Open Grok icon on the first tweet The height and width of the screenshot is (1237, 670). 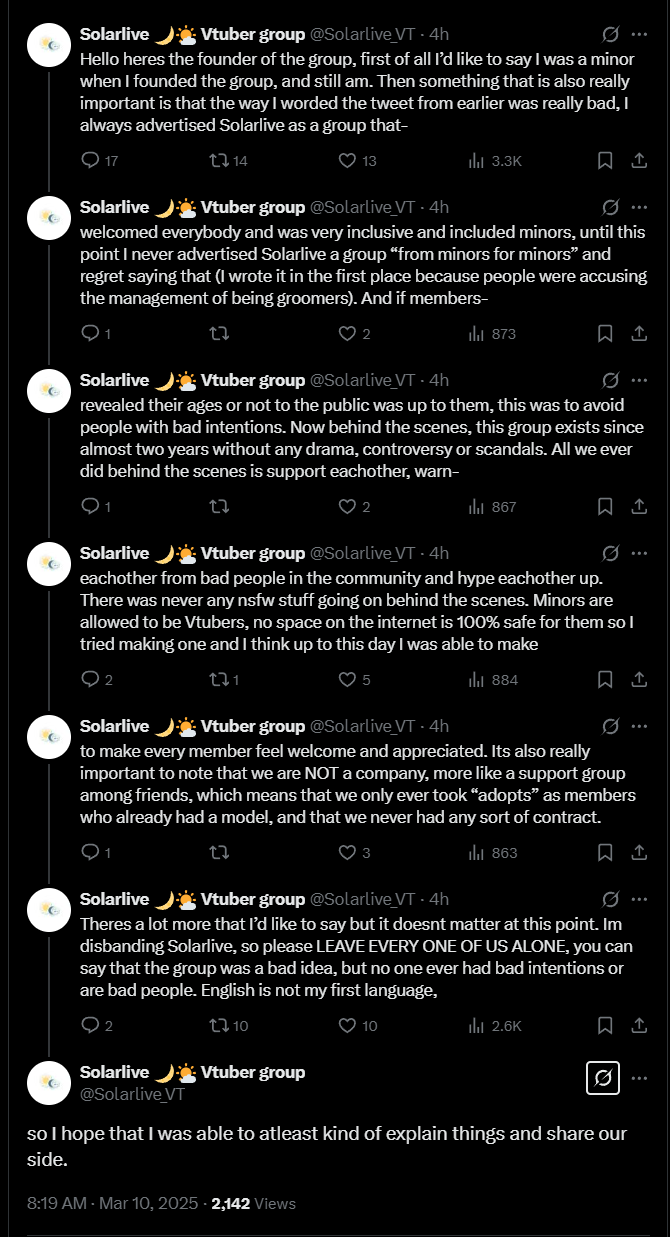[610, 34]
